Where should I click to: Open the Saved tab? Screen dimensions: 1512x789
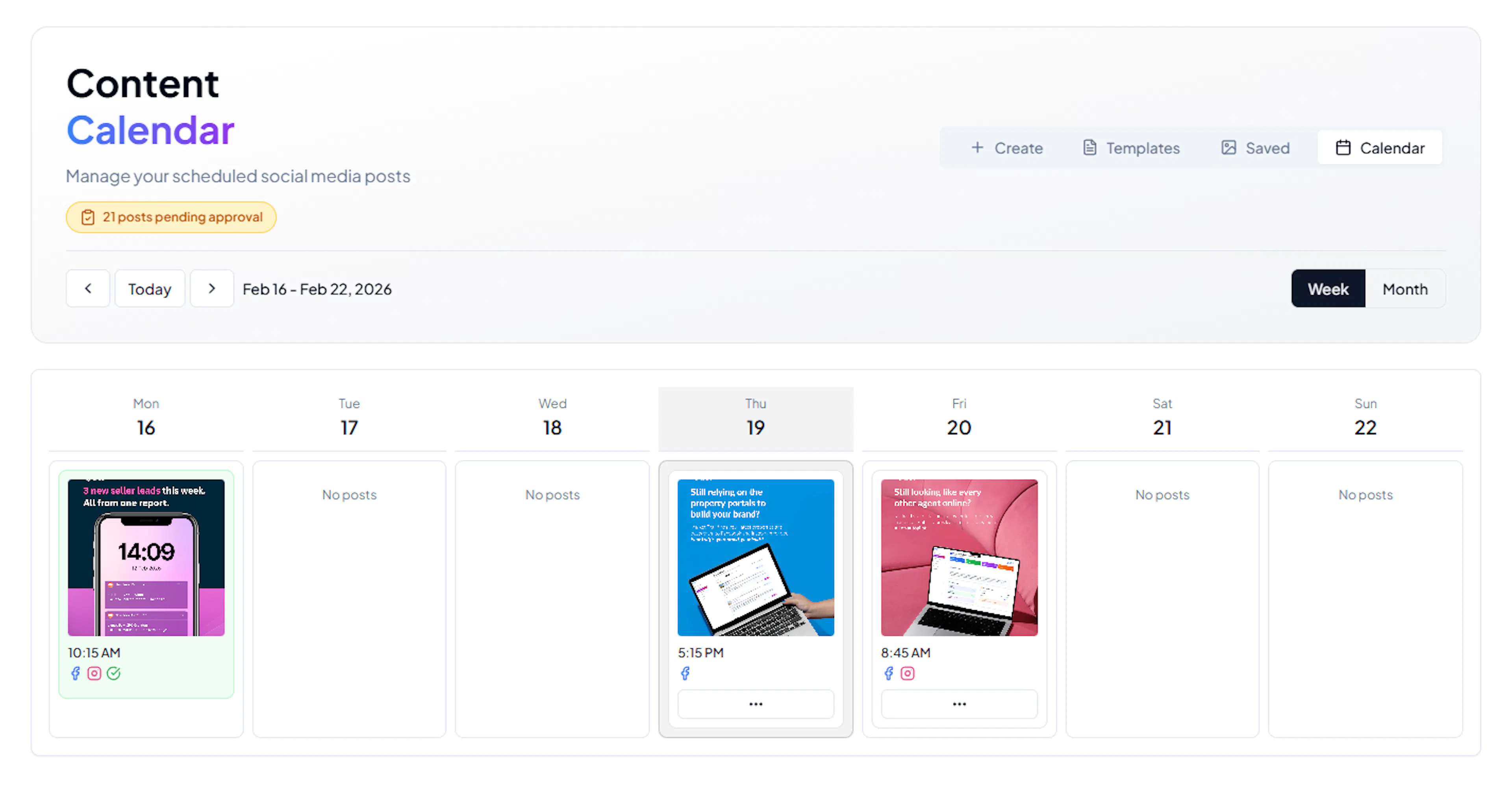tap(1255, 148)
